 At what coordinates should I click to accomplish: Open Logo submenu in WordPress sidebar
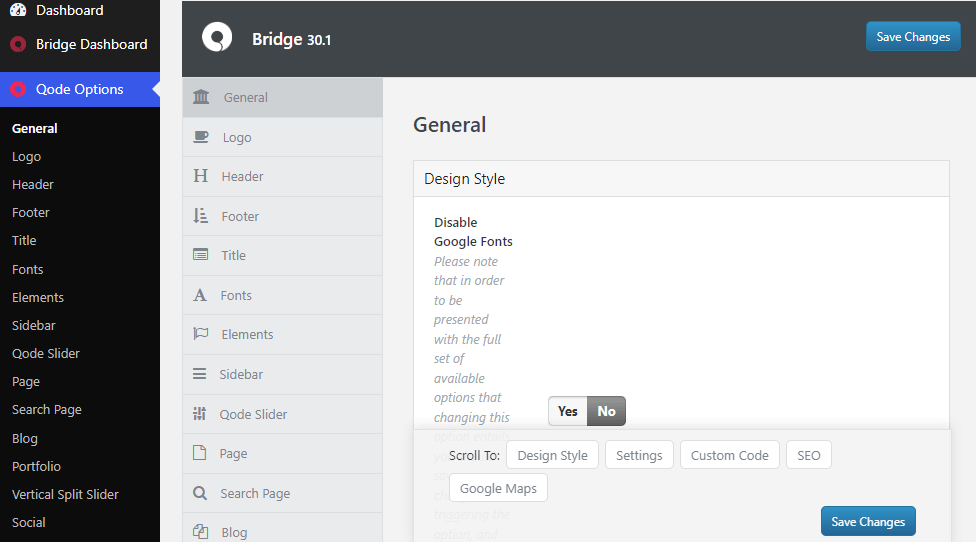[26, 157]
